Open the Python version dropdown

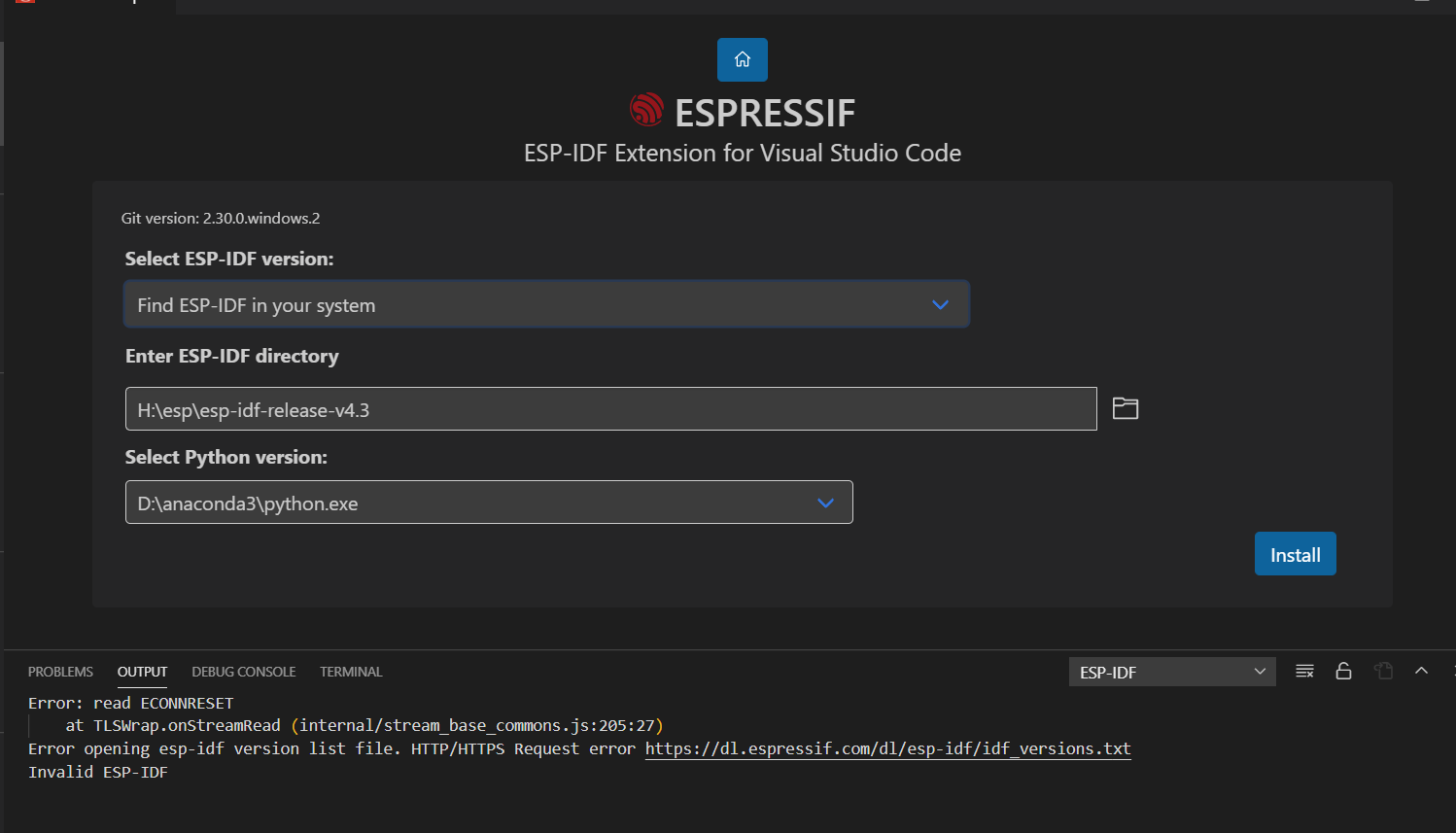(x=488, y=503)
